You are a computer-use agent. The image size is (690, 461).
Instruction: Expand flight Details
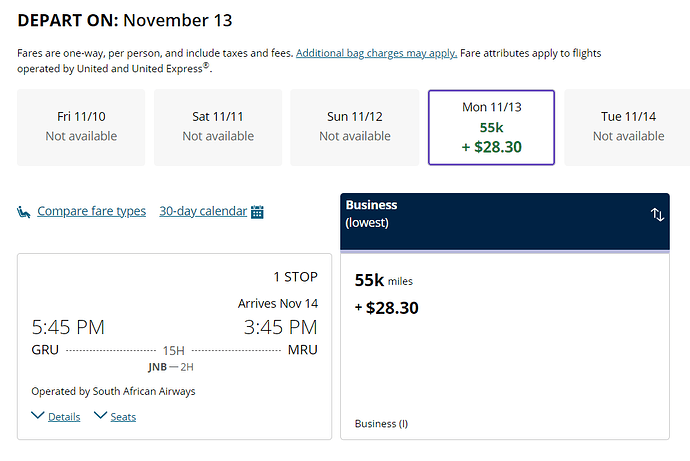64,417
